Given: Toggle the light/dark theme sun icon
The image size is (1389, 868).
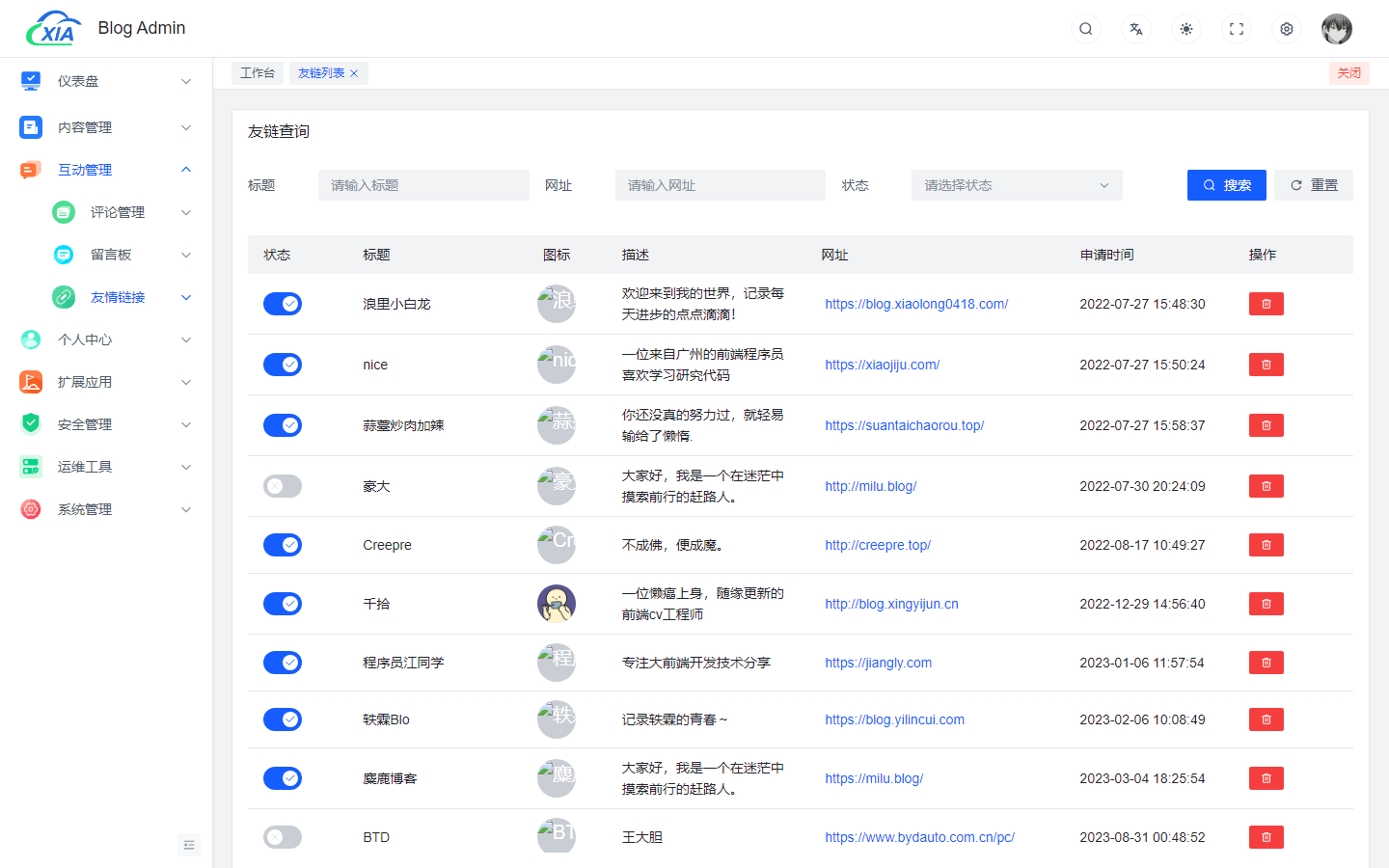Looking at the screenshot, I should [1186, 29].
